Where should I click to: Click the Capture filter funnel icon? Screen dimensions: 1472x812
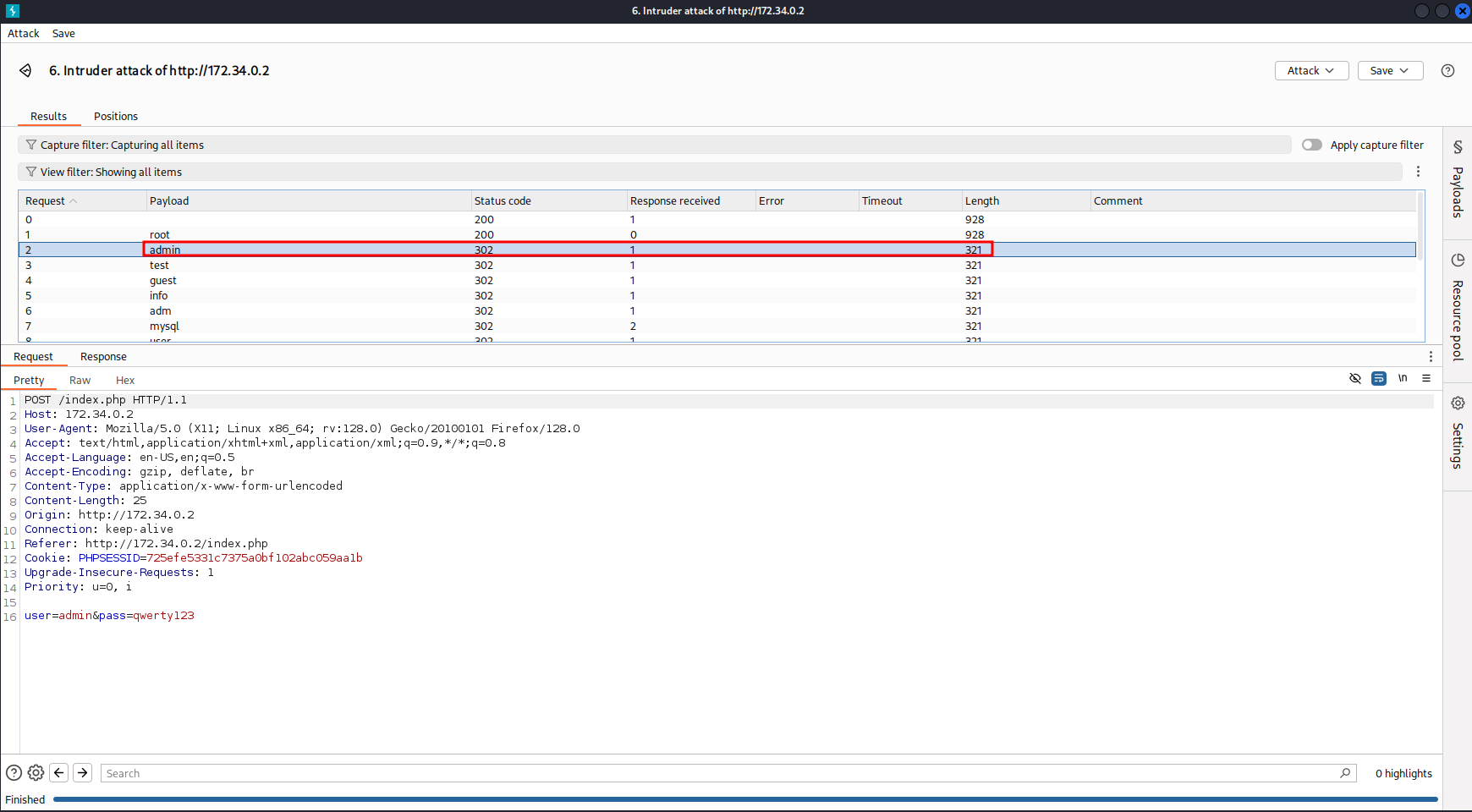[31, 145]
